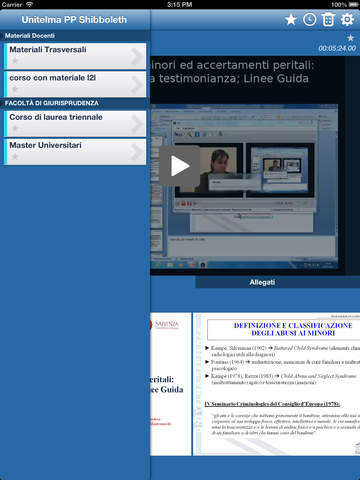Expand Corso di laurea triennale chevron
The height and width of the screenshot is (480, 360).
point(137,124)
